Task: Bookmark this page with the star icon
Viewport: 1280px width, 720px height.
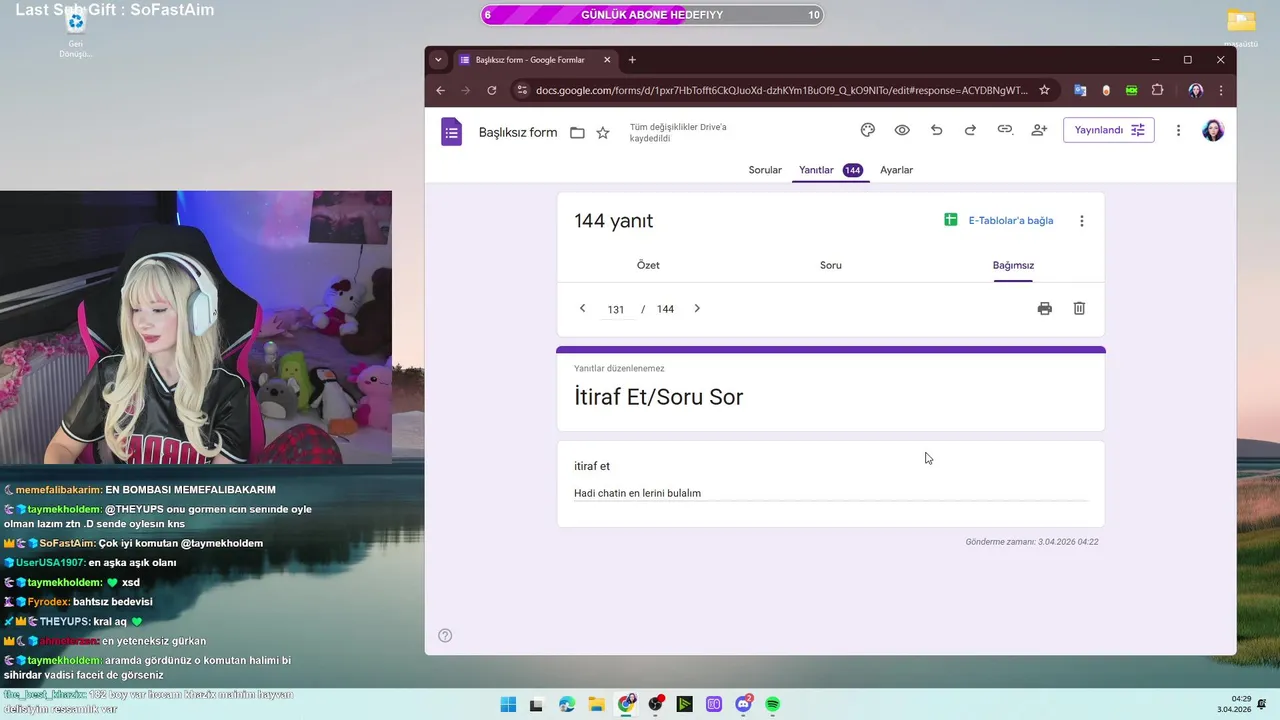Action: [1044, 90]
